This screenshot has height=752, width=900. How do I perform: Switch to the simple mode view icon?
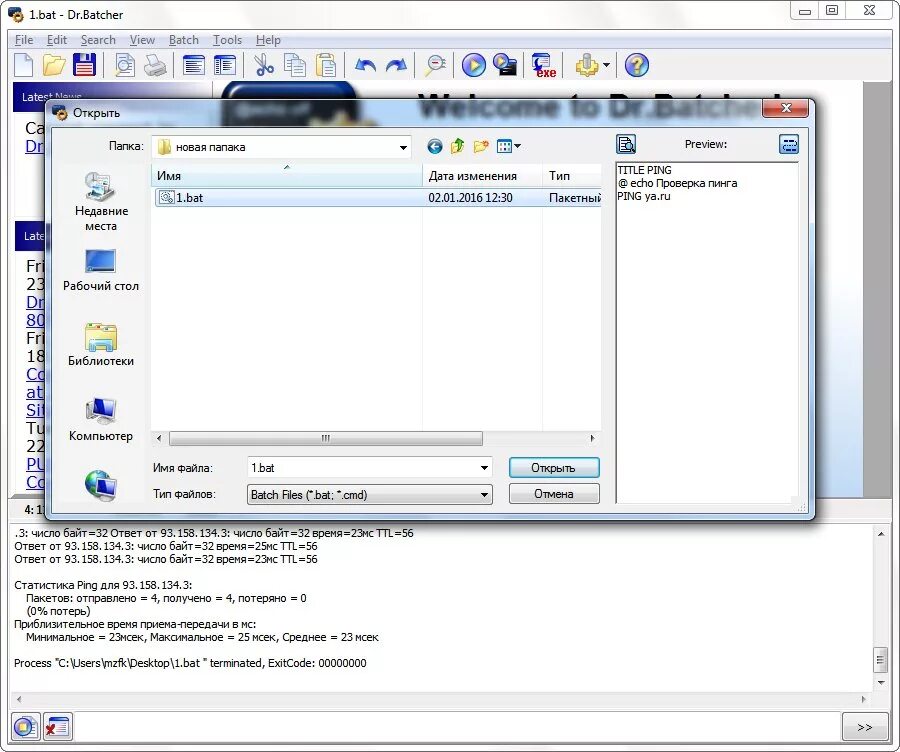pyautogui.click(x=194, y=65)
